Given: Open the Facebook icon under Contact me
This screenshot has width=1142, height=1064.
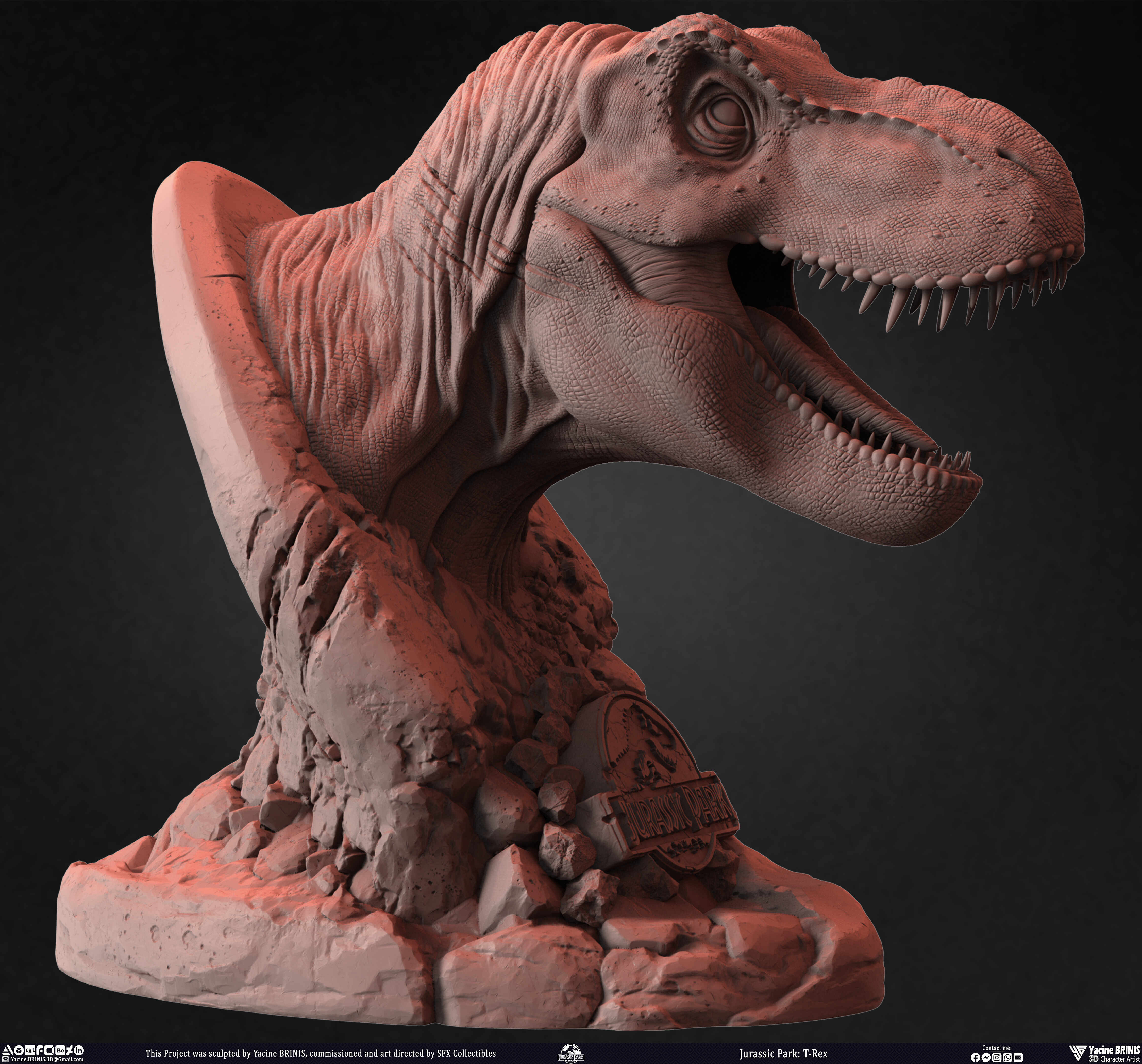Looking at the screenshot, I should tap(976, 1058).
